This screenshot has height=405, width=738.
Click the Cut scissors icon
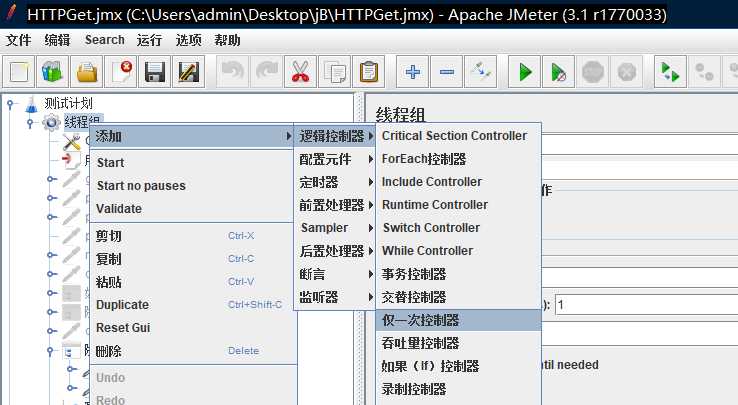pyautogui.click(x=300, y=72)
